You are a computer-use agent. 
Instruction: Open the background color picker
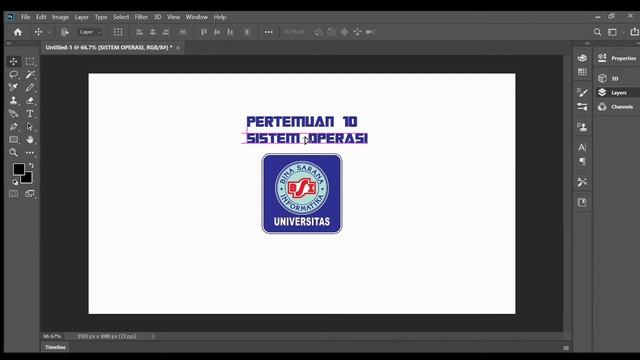(x=29, y=180)
